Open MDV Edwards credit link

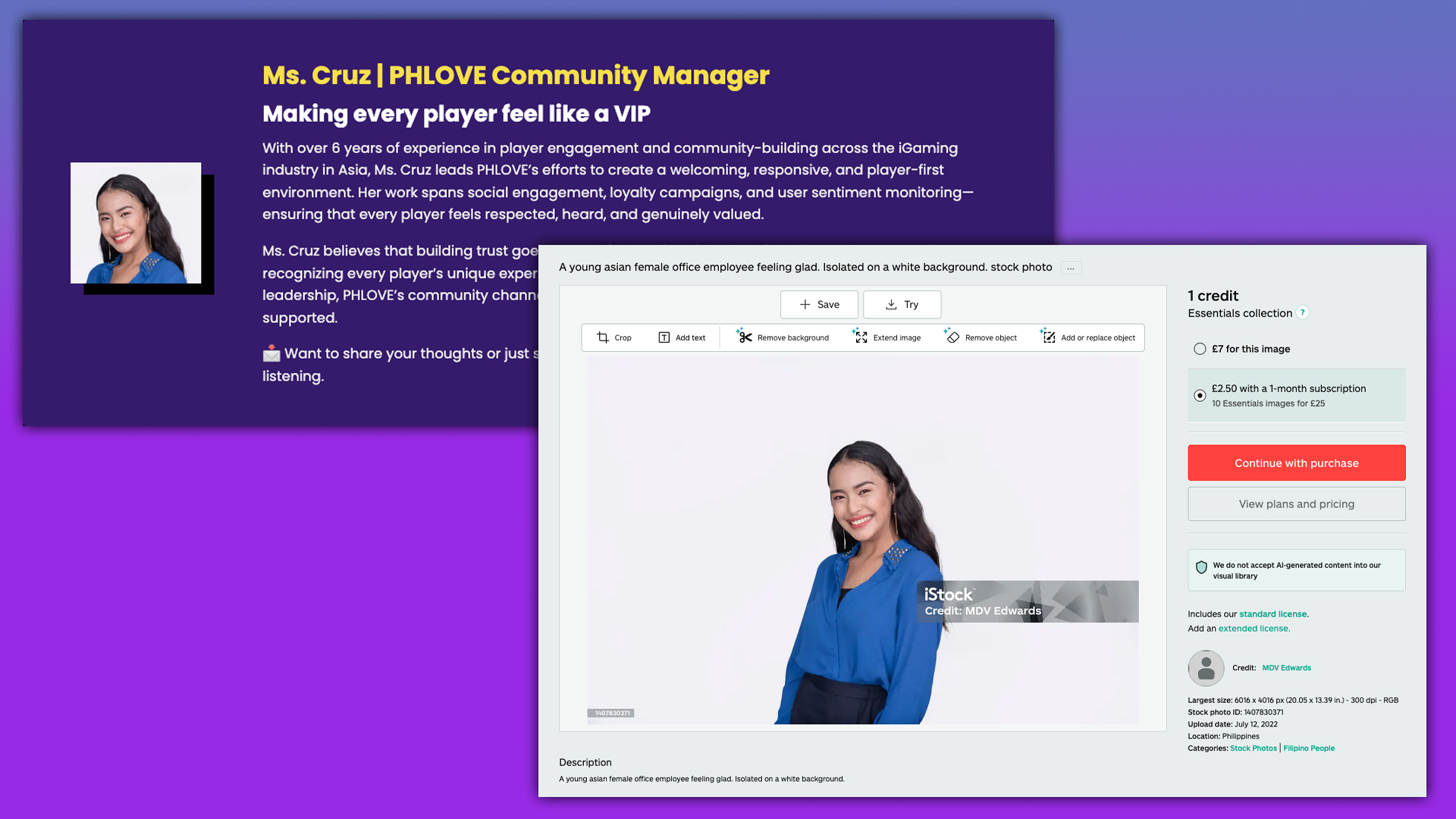tap(1287, 668)
